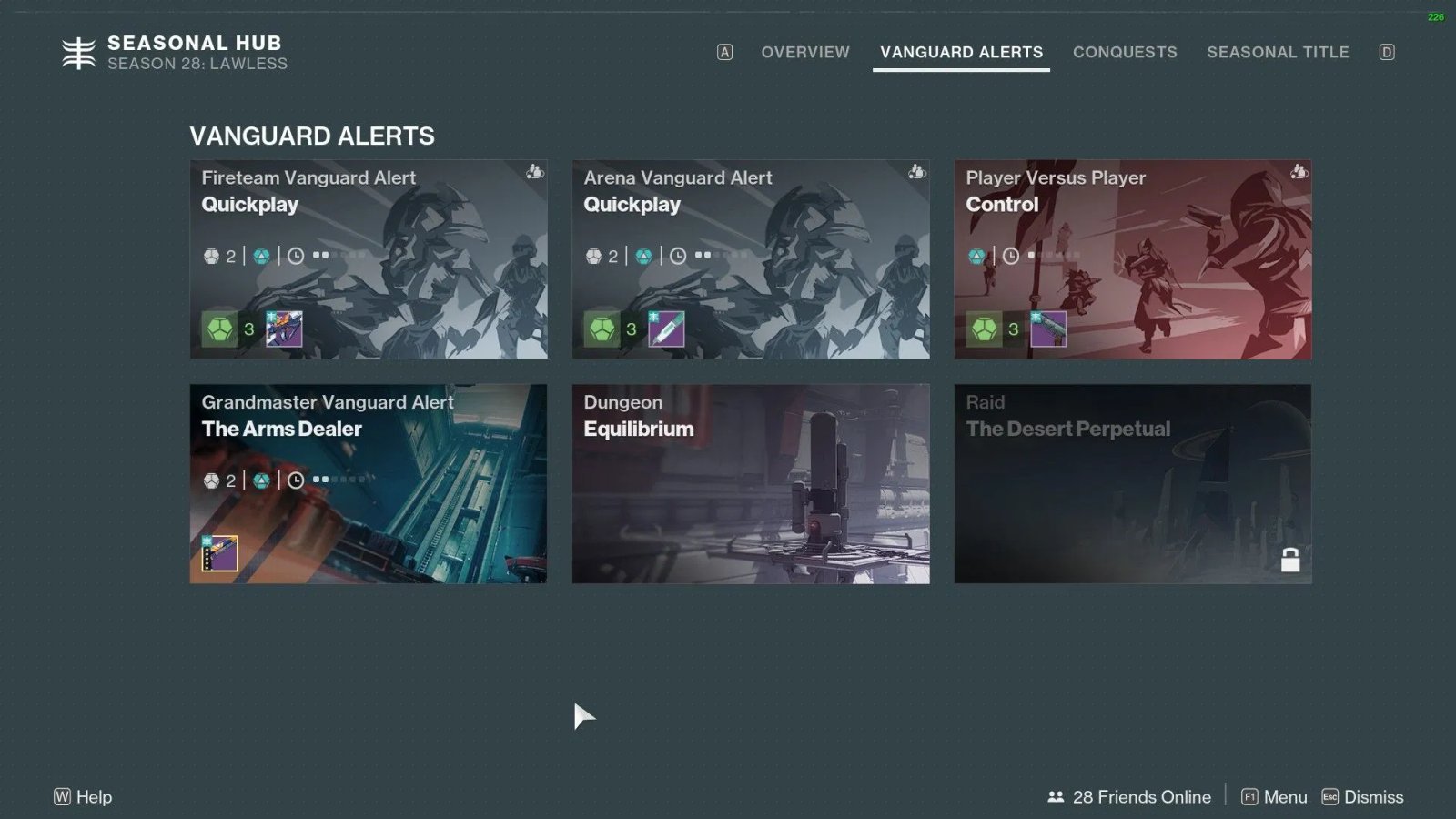1456x819 pixels.
Task: Click the clock duration icon on Arms Dealer
Action: click(x=296, y=480)
